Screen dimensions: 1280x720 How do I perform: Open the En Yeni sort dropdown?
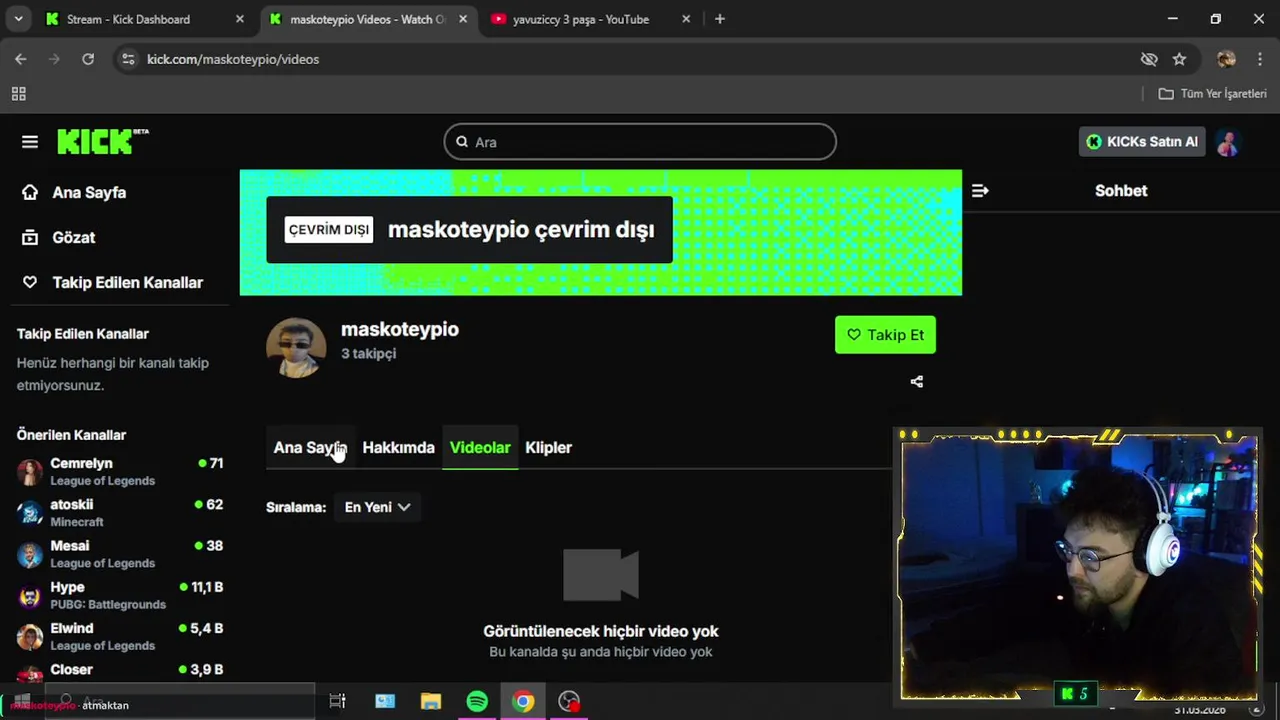tap(377, 507)
